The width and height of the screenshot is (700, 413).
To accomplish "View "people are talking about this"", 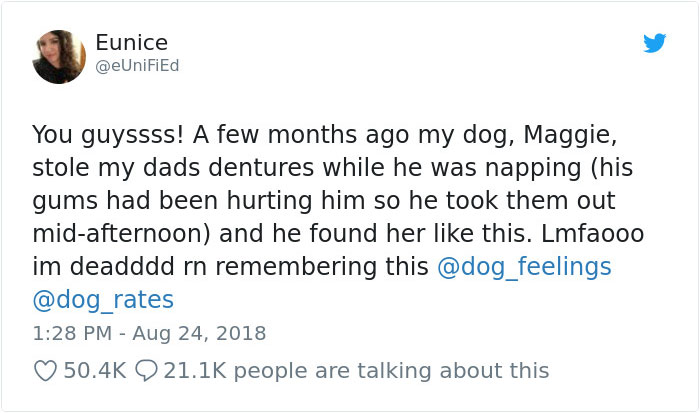I will pos(393,371).
